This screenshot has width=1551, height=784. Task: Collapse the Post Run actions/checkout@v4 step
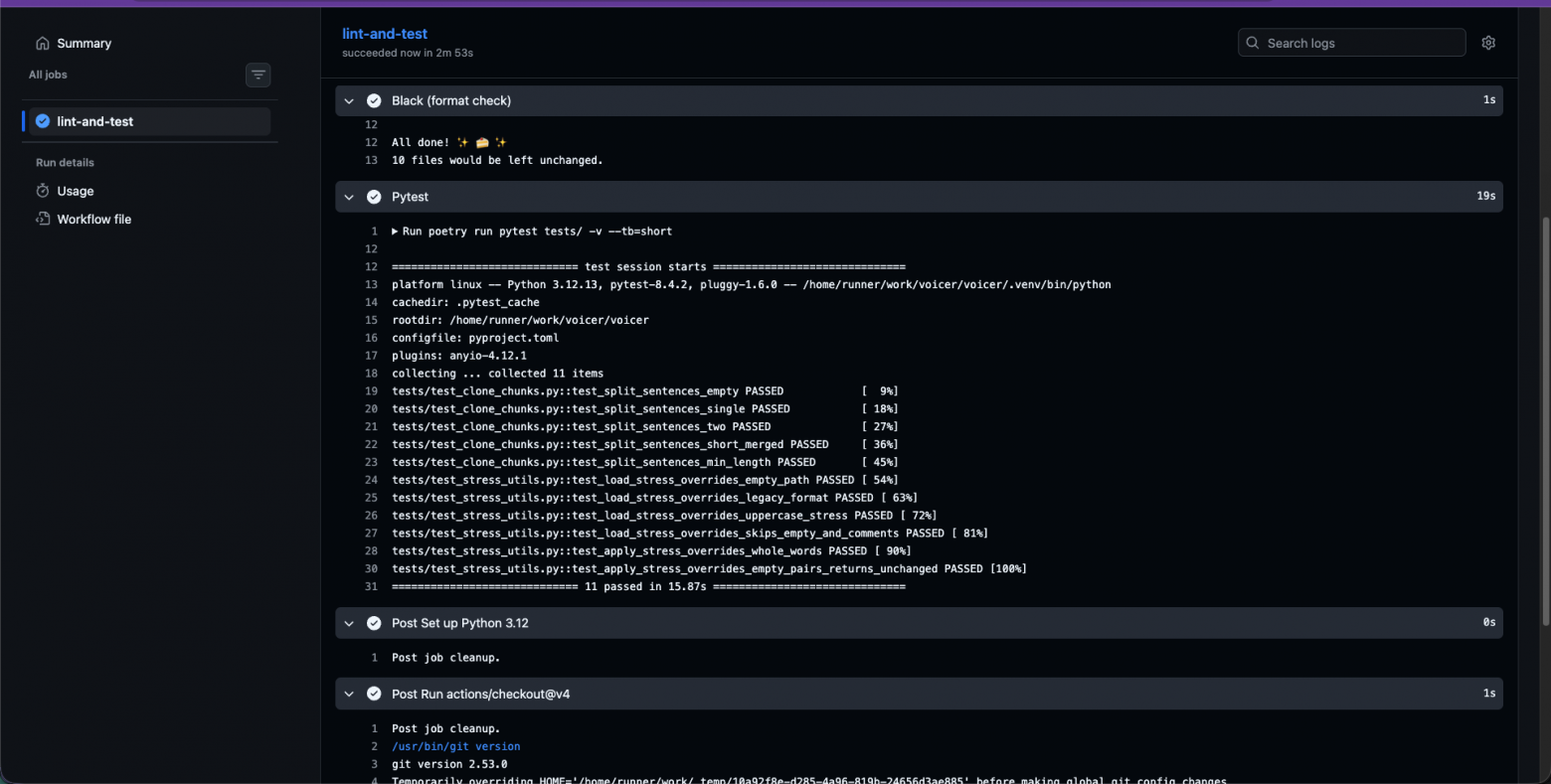[349, 694]
